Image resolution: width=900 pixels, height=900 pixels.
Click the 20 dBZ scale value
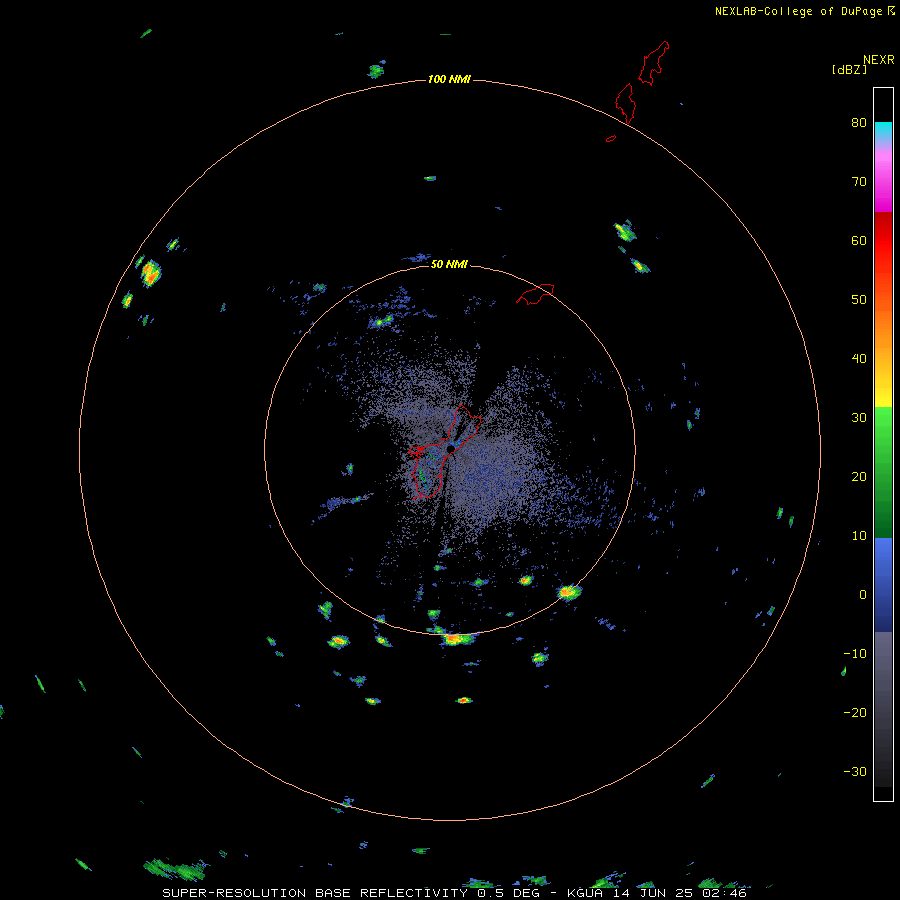click(x=859, y=476)
